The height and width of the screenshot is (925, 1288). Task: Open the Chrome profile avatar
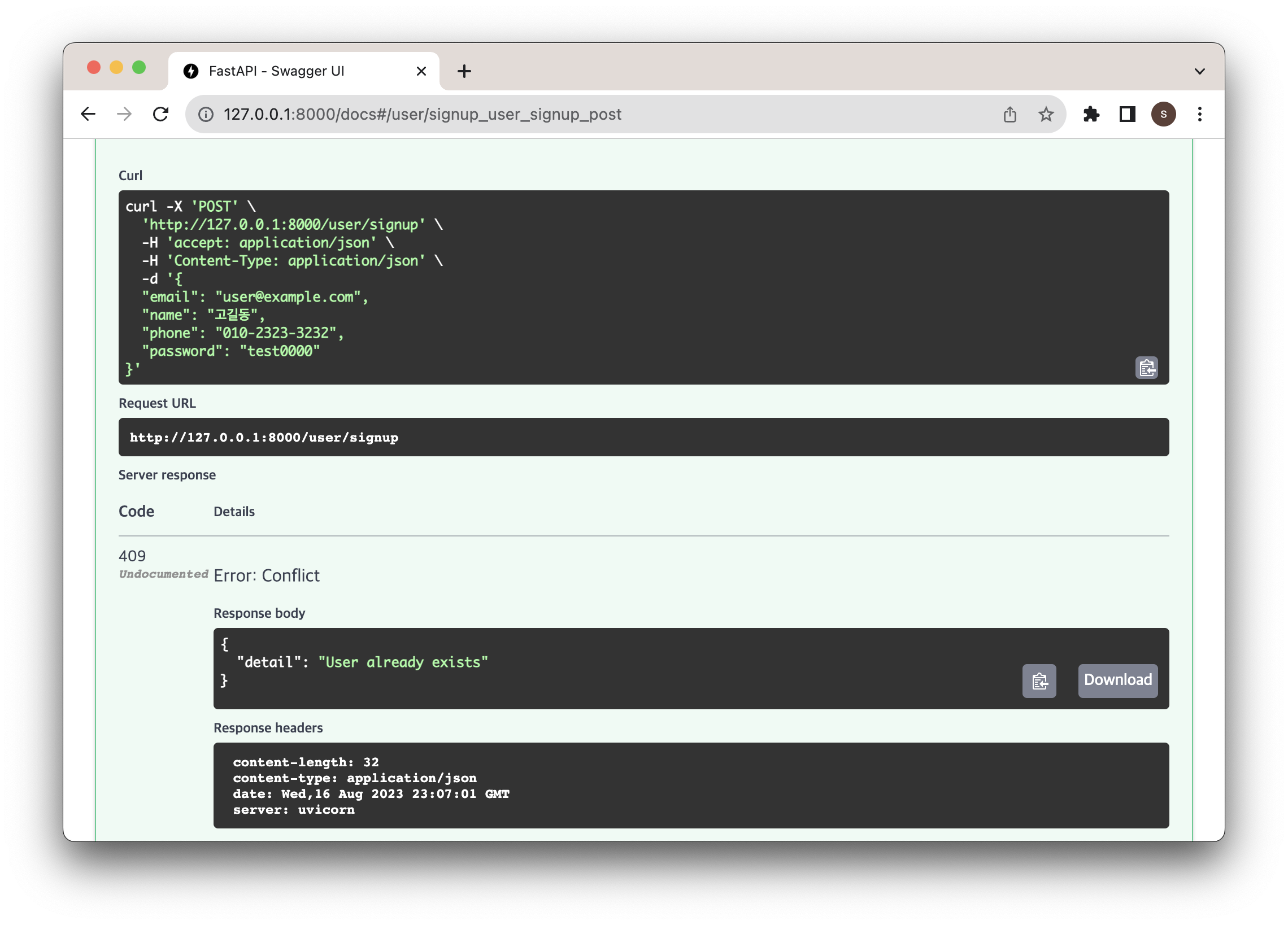tap(1163, 114)
